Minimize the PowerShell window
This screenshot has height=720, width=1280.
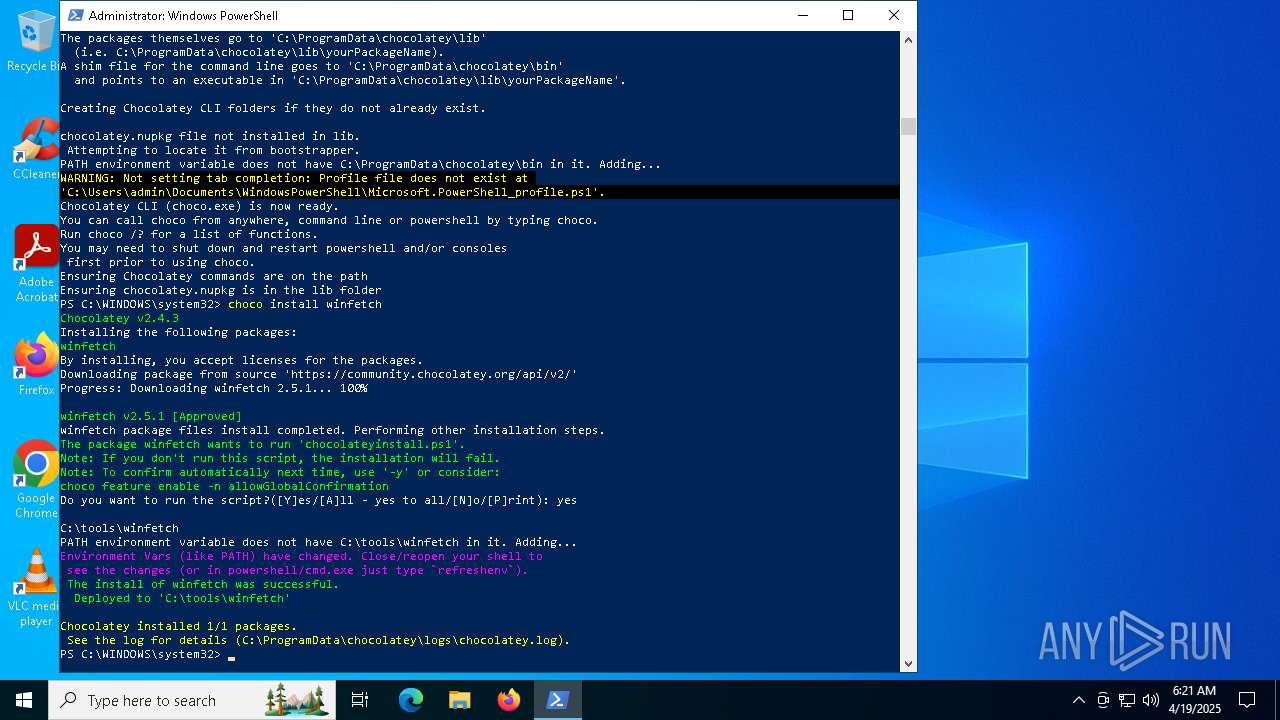pos(802,15)
